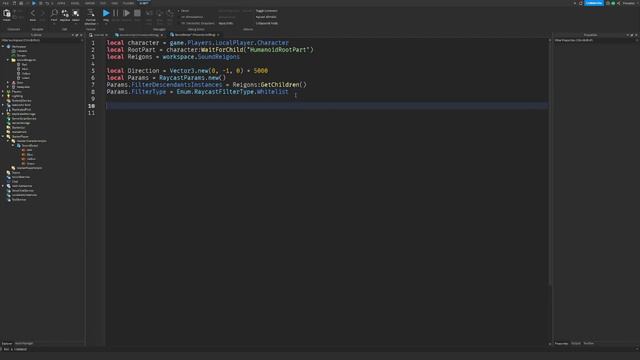Switch to the HOME ribbon tab
This screenshot has height=360, width=640.
tap(61, 3)
